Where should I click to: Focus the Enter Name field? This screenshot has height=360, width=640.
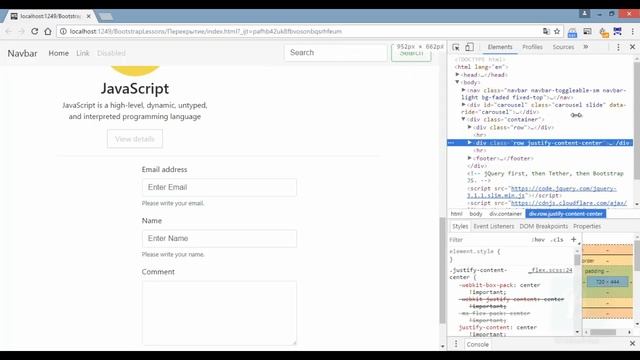tap(219, 238)
